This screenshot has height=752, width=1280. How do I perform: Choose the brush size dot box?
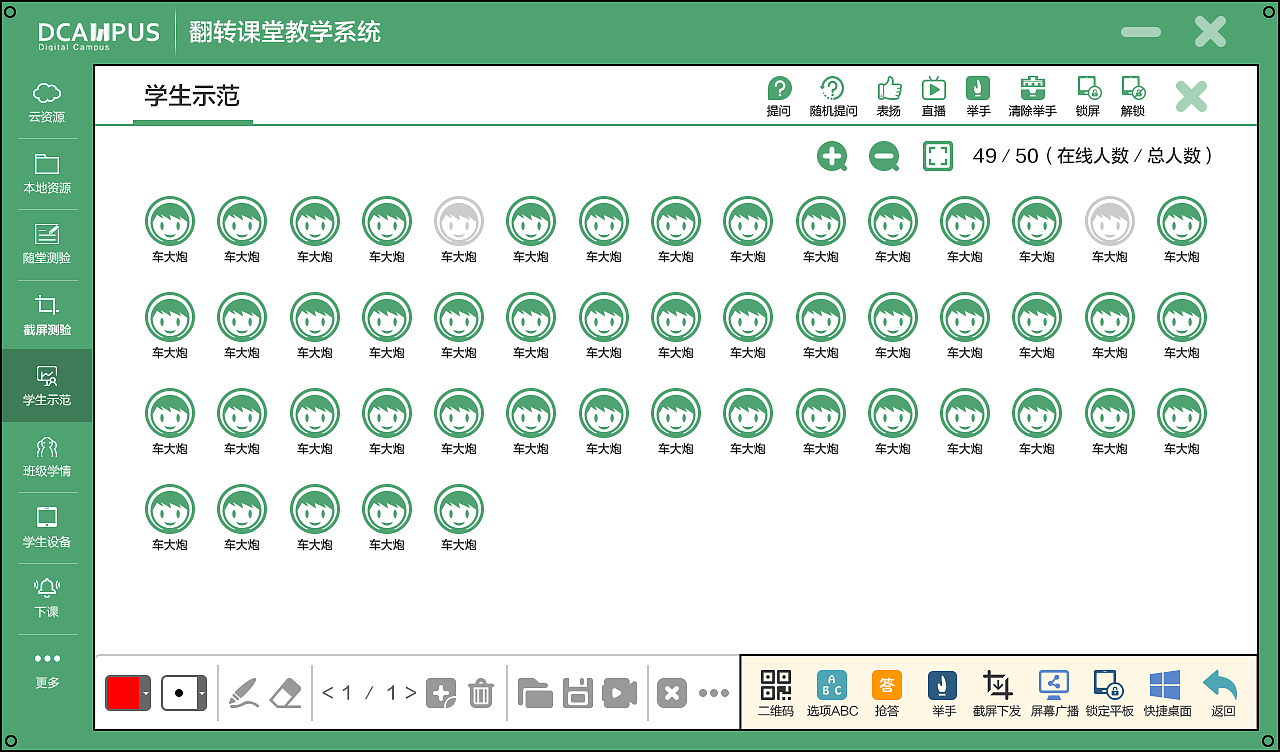179,692
